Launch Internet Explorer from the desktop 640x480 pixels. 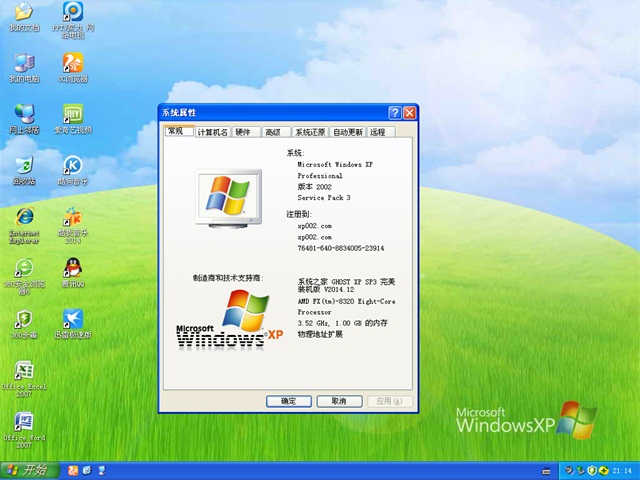point(23,218)
